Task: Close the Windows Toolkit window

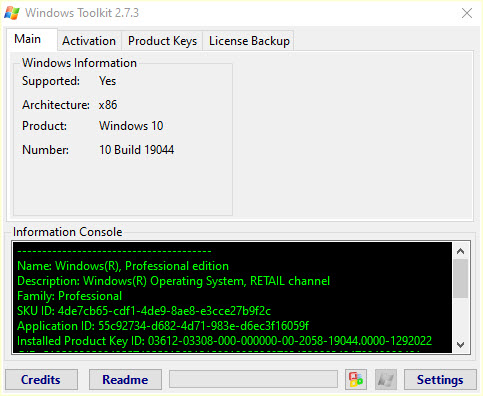Action: [467, 13]
